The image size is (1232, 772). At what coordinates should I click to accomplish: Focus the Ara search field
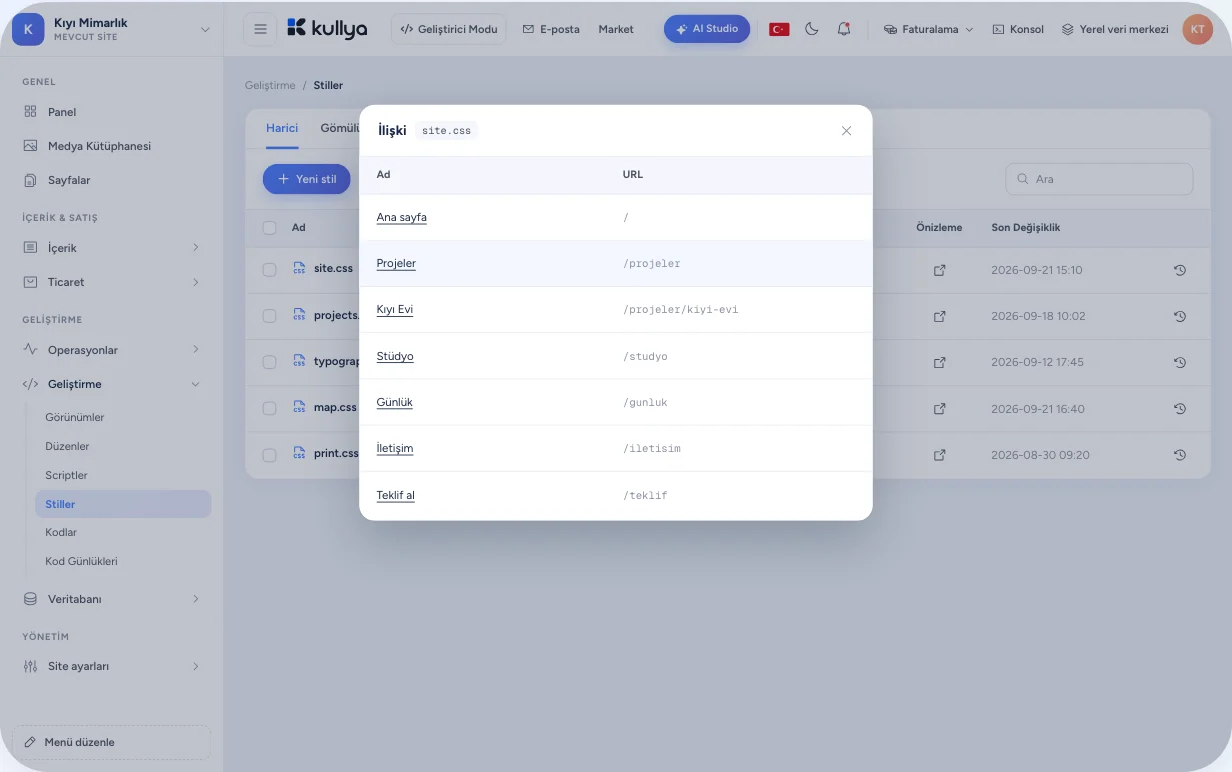point(1099,179)
